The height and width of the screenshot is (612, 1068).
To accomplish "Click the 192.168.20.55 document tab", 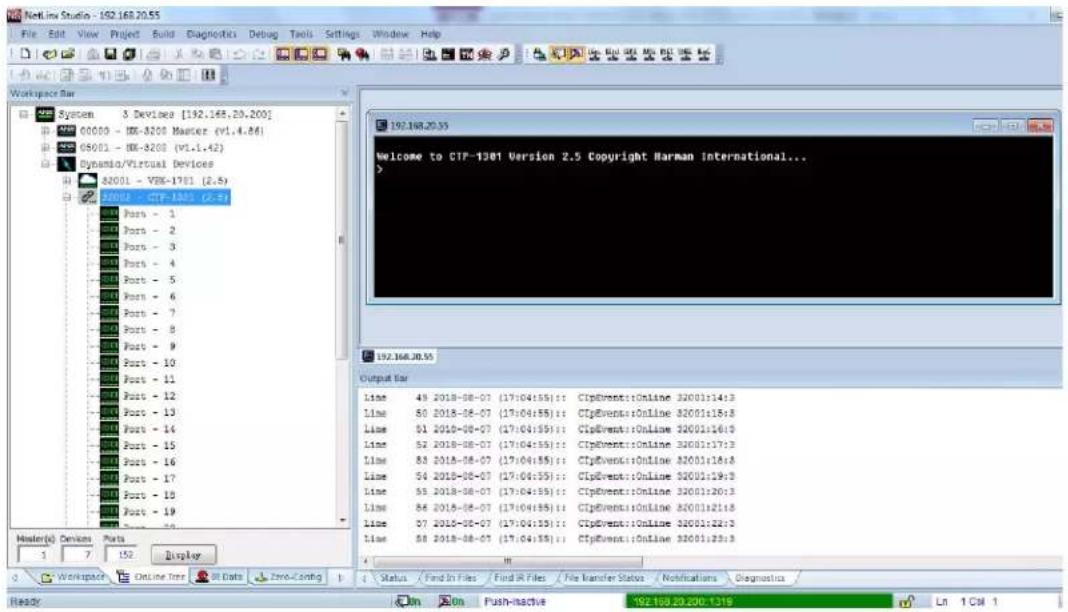I will pyautogui.click(x=400, y=356).
